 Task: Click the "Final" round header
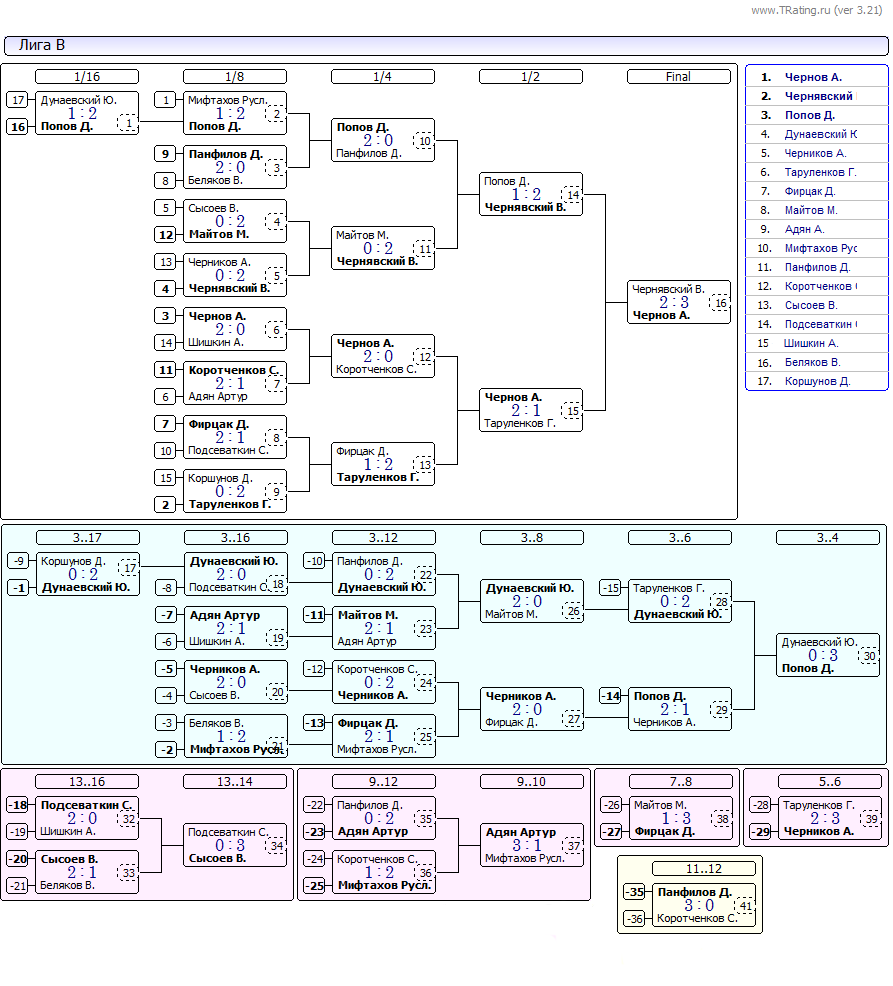679,77
